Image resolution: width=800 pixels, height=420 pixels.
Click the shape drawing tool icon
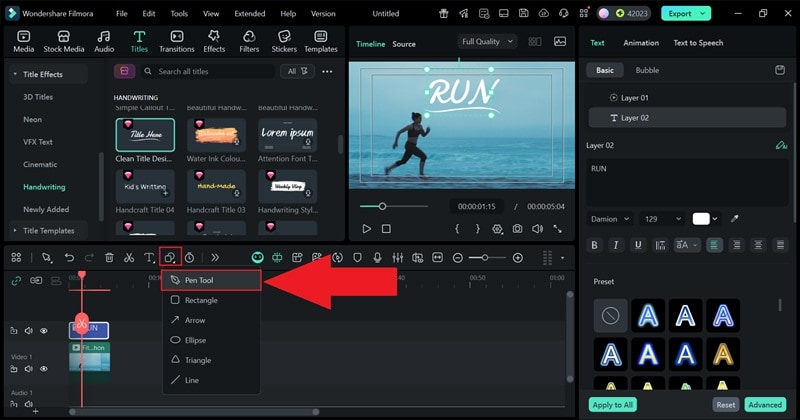tap(170, 258)
